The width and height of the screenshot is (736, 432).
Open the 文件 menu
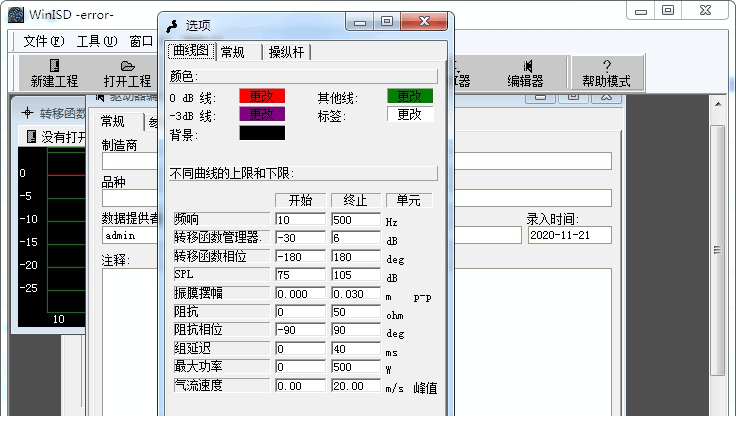44,41
